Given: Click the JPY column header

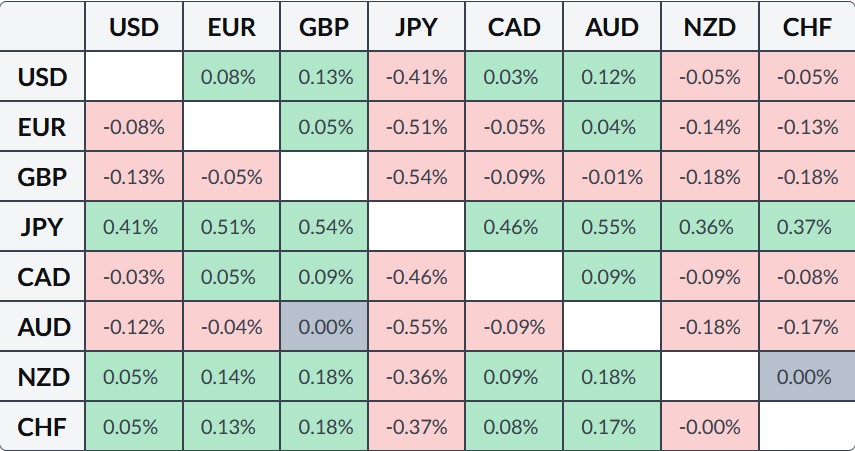Looking at the screenshot, I should pos(418,27).
